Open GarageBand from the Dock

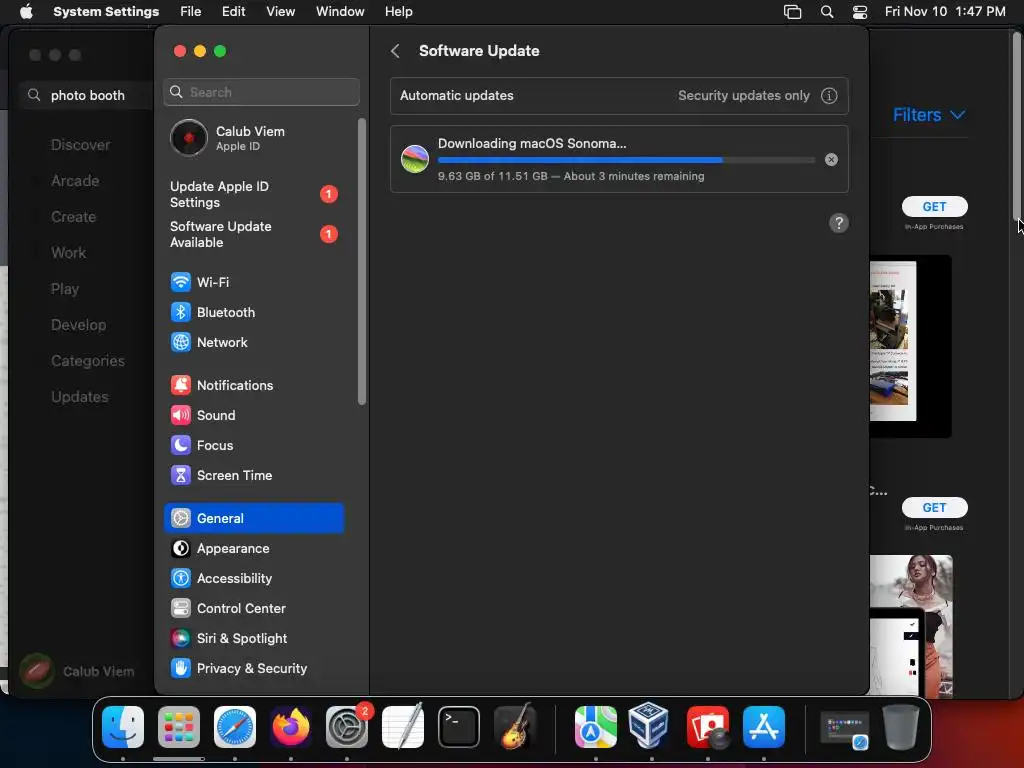(x=515, y=727)
